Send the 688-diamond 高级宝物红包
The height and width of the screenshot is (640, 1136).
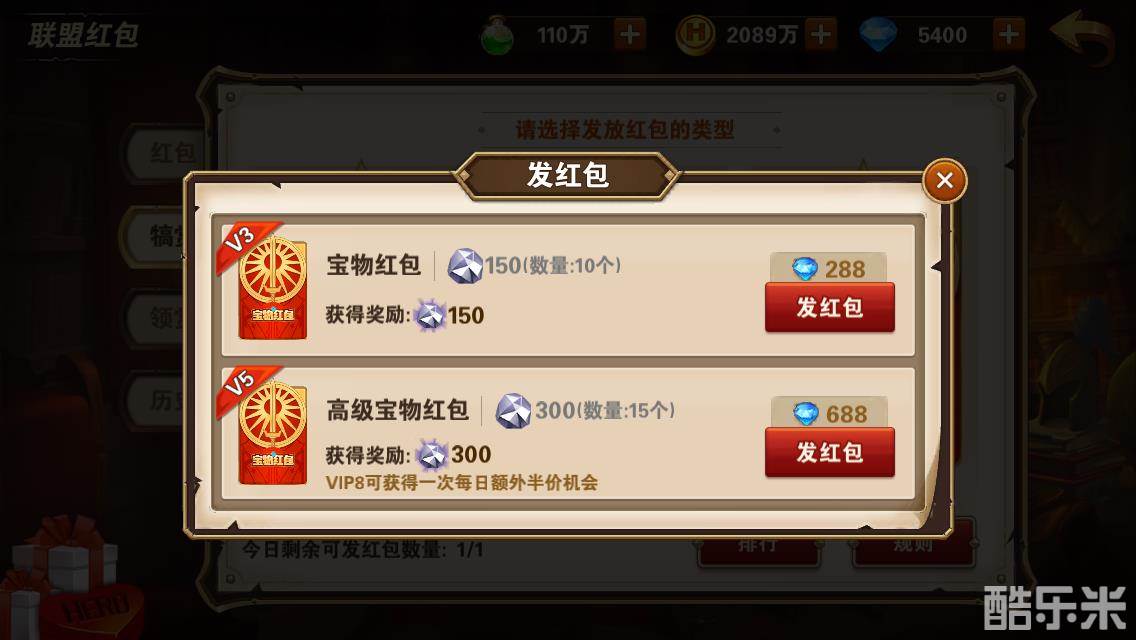pos(830,452)
